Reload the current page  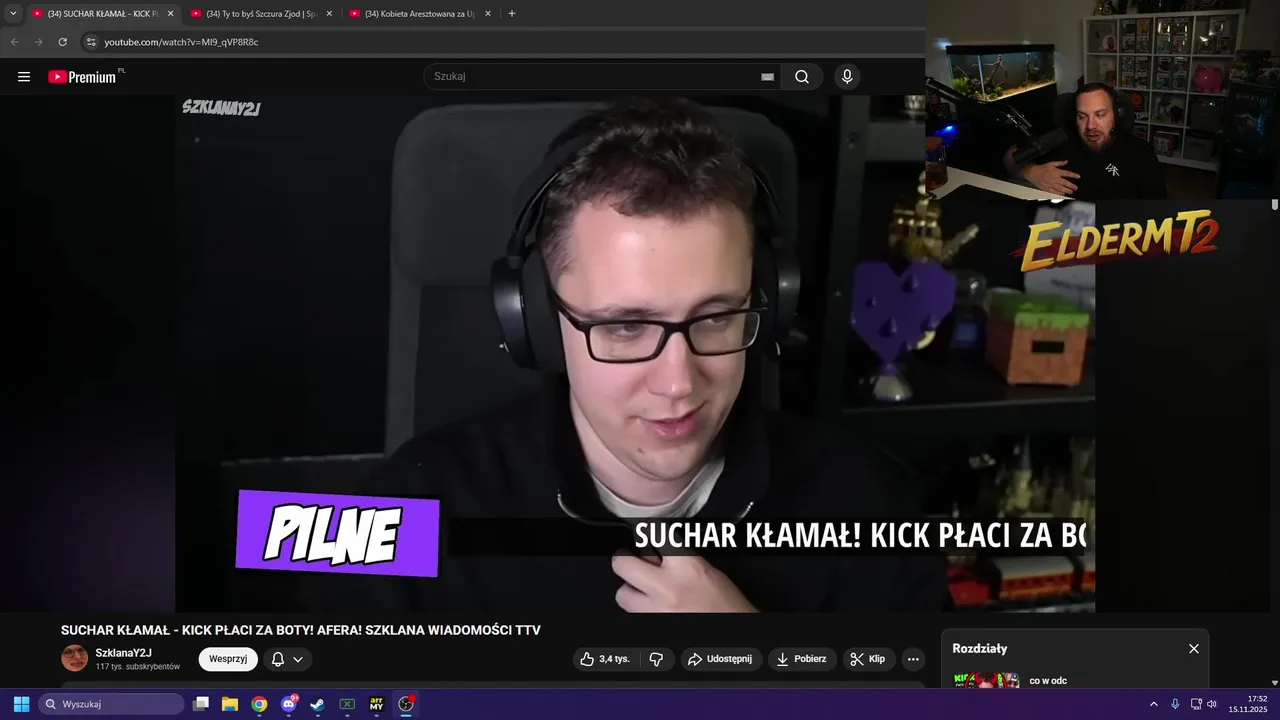point(62,42)
